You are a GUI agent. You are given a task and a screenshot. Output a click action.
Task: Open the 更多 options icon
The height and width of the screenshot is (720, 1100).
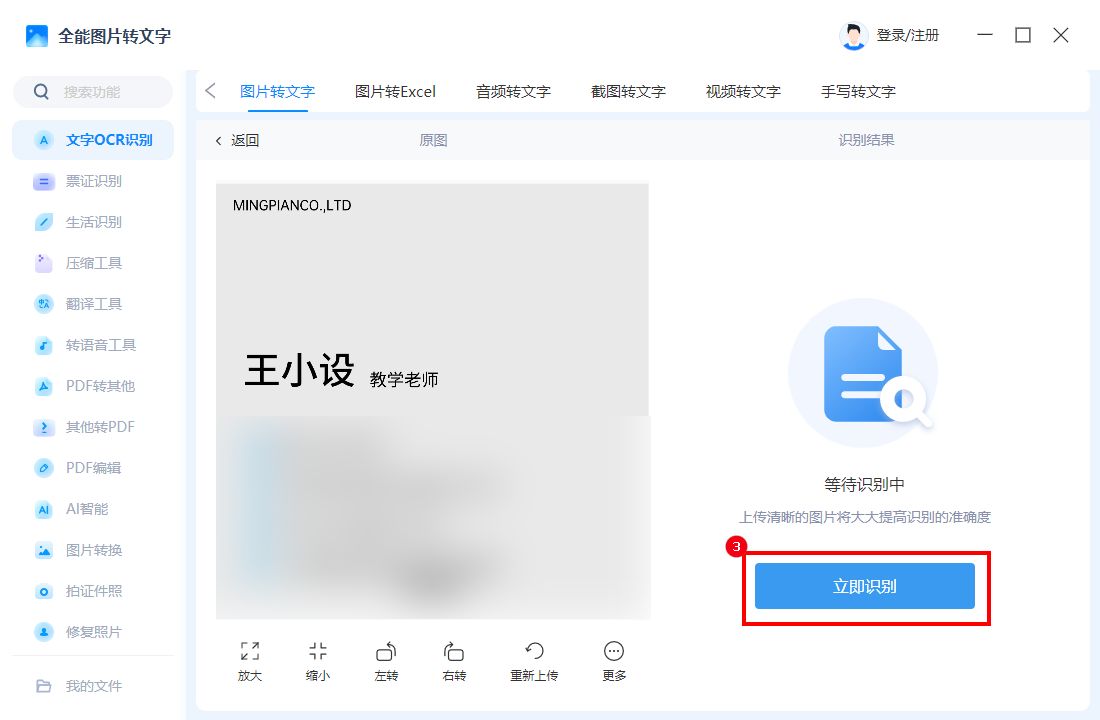pyautogui.click(x=614, y=651)
